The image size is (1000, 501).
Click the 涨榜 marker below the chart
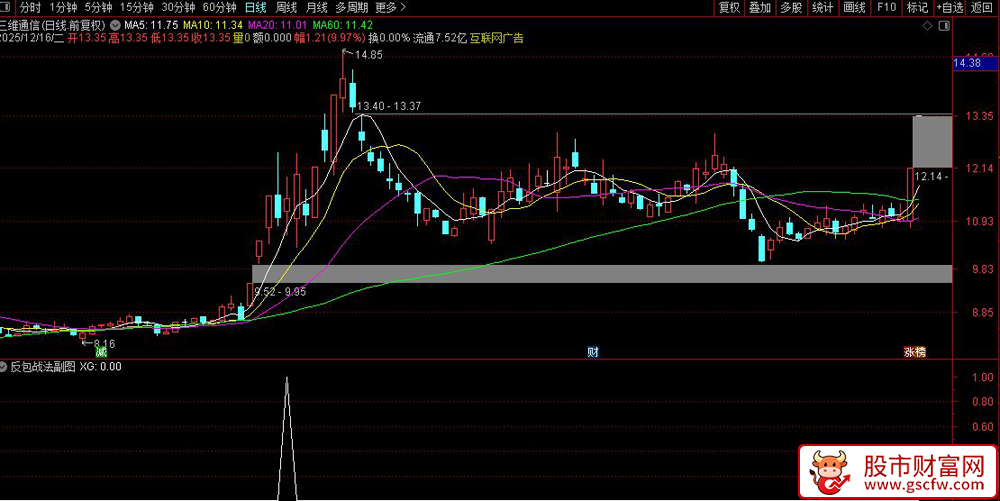(915, 352)
